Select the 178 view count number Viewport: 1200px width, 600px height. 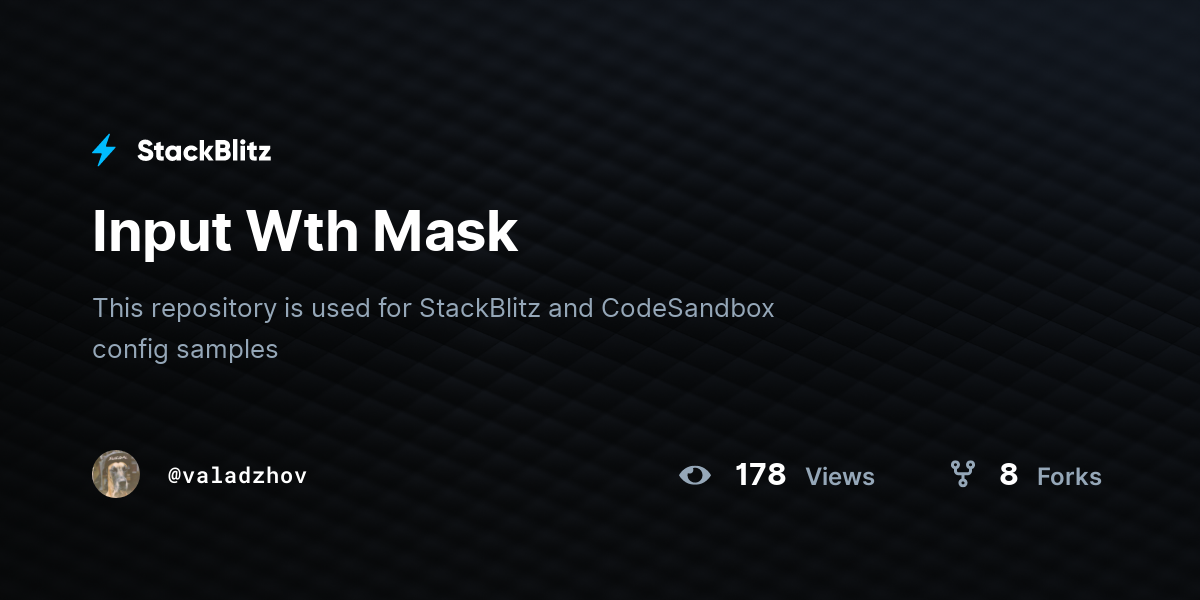coord(761,475)
